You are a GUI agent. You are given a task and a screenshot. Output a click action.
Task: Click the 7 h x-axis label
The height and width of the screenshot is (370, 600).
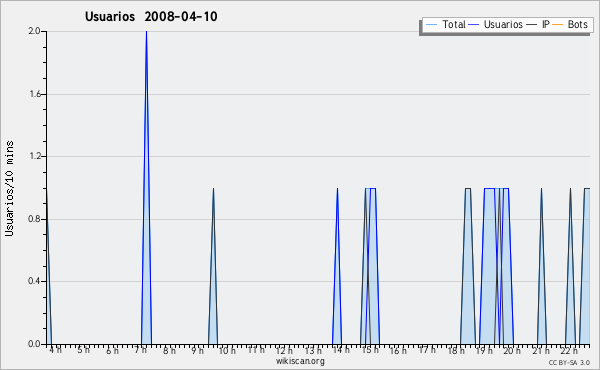pos(140,350)
